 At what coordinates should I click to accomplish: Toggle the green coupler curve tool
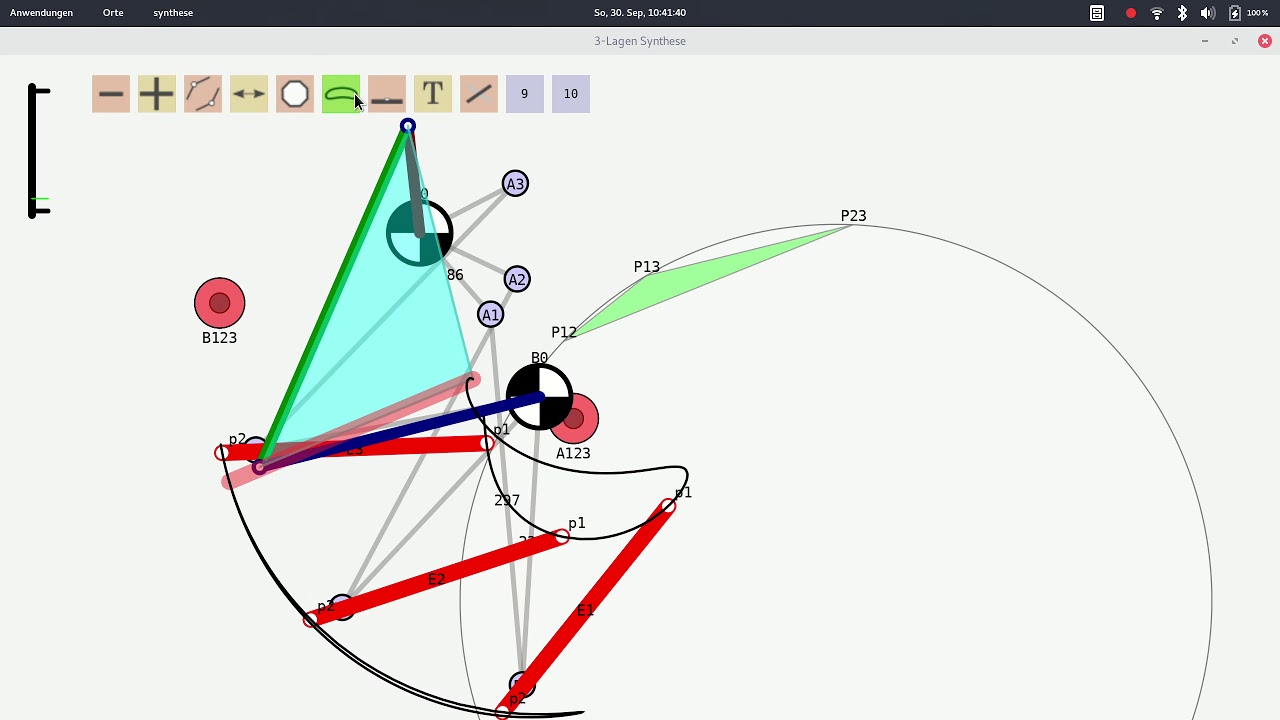[x=341, y=94]
